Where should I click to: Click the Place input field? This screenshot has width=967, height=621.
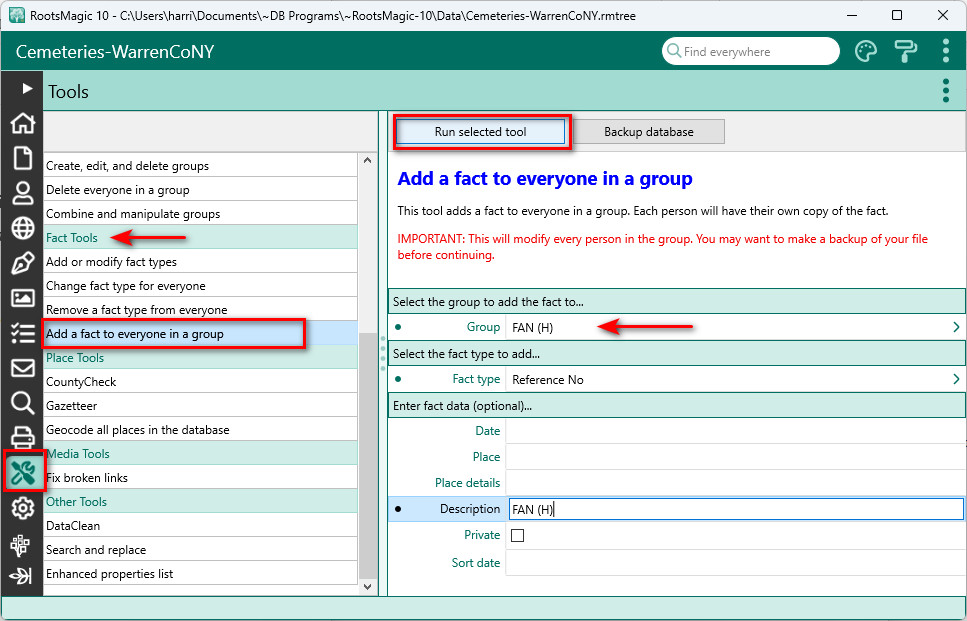(x=736, y=457)
